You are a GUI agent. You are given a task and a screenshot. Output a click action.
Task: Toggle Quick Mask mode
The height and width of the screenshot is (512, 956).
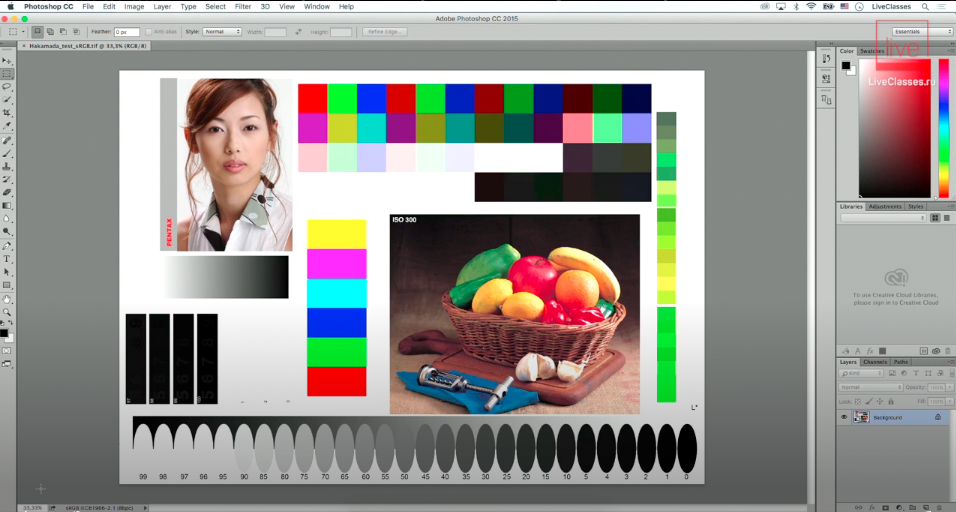(x=7, y=351)
